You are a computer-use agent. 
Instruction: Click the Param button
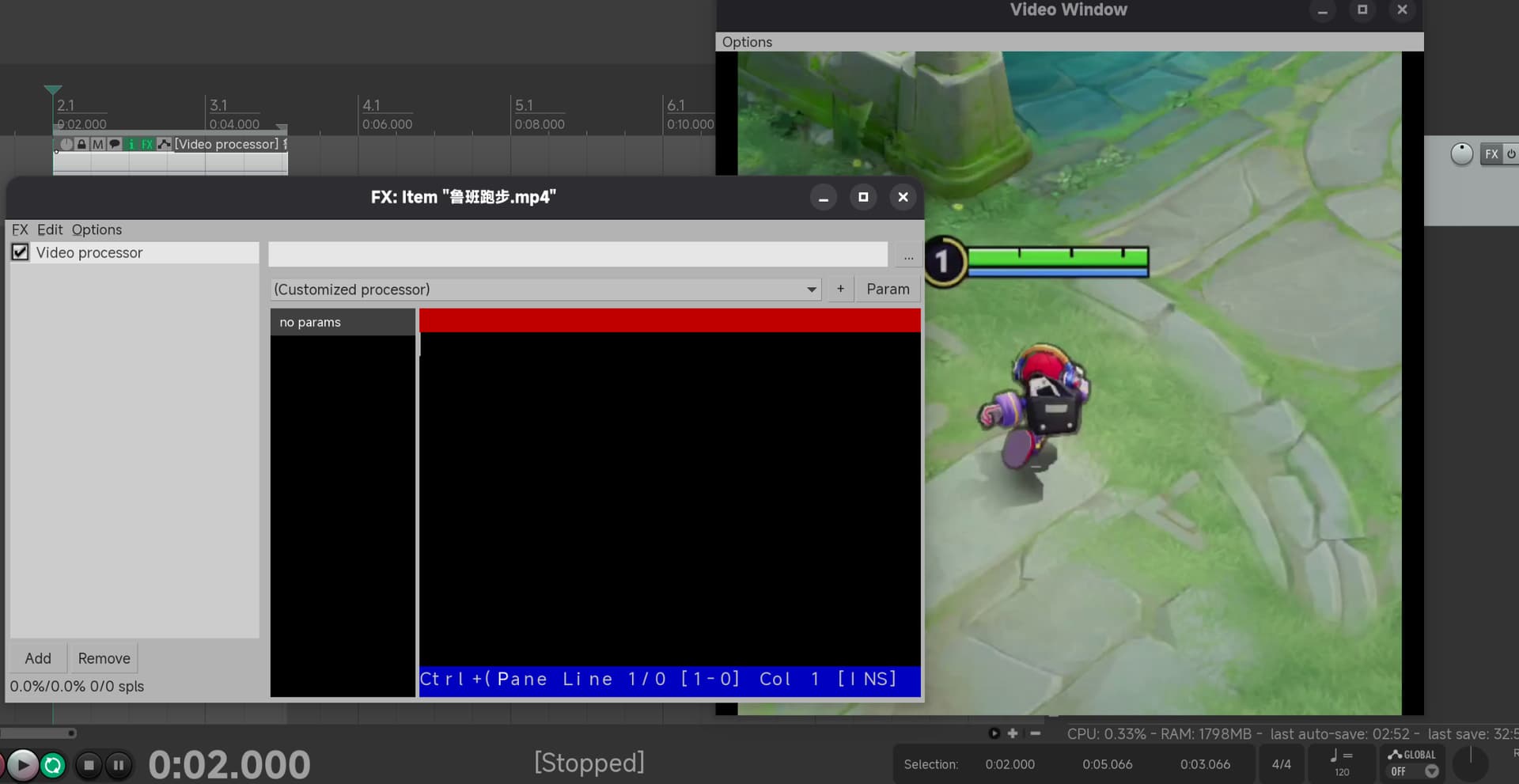point(888,289)
